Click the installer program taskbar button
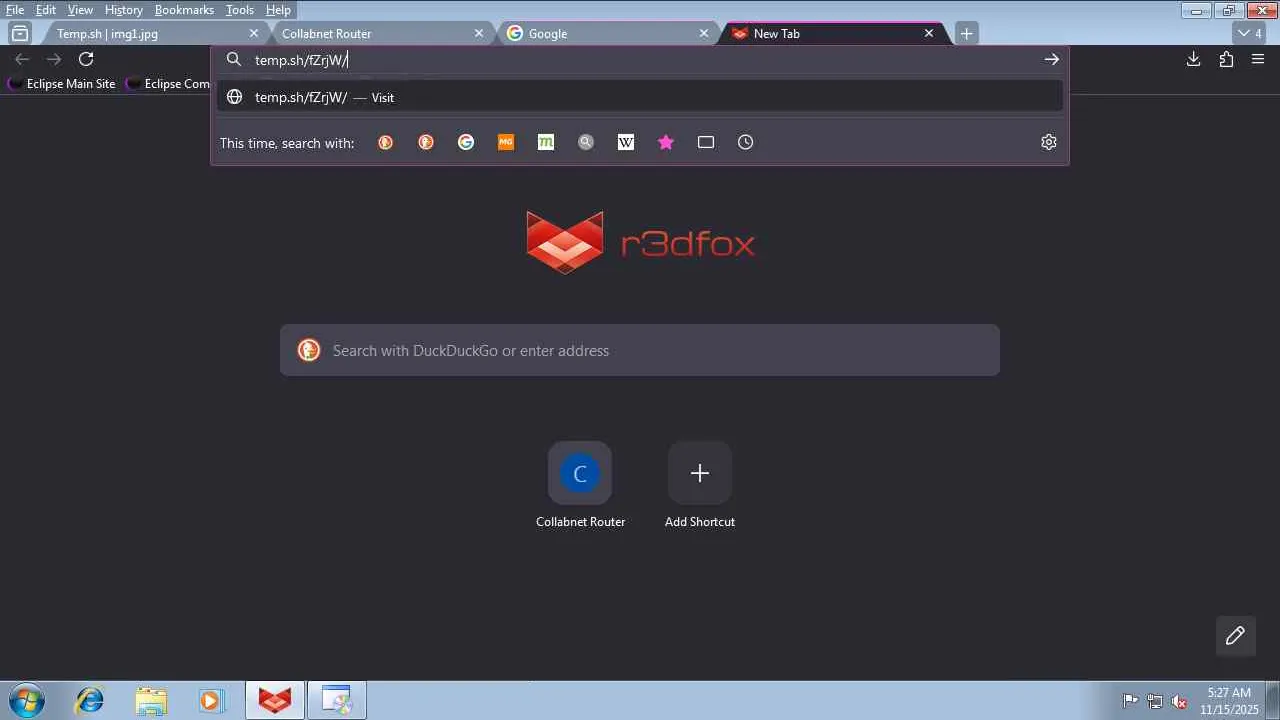Viewport: 1280px width, 720px height. click(x=337, y=700)
